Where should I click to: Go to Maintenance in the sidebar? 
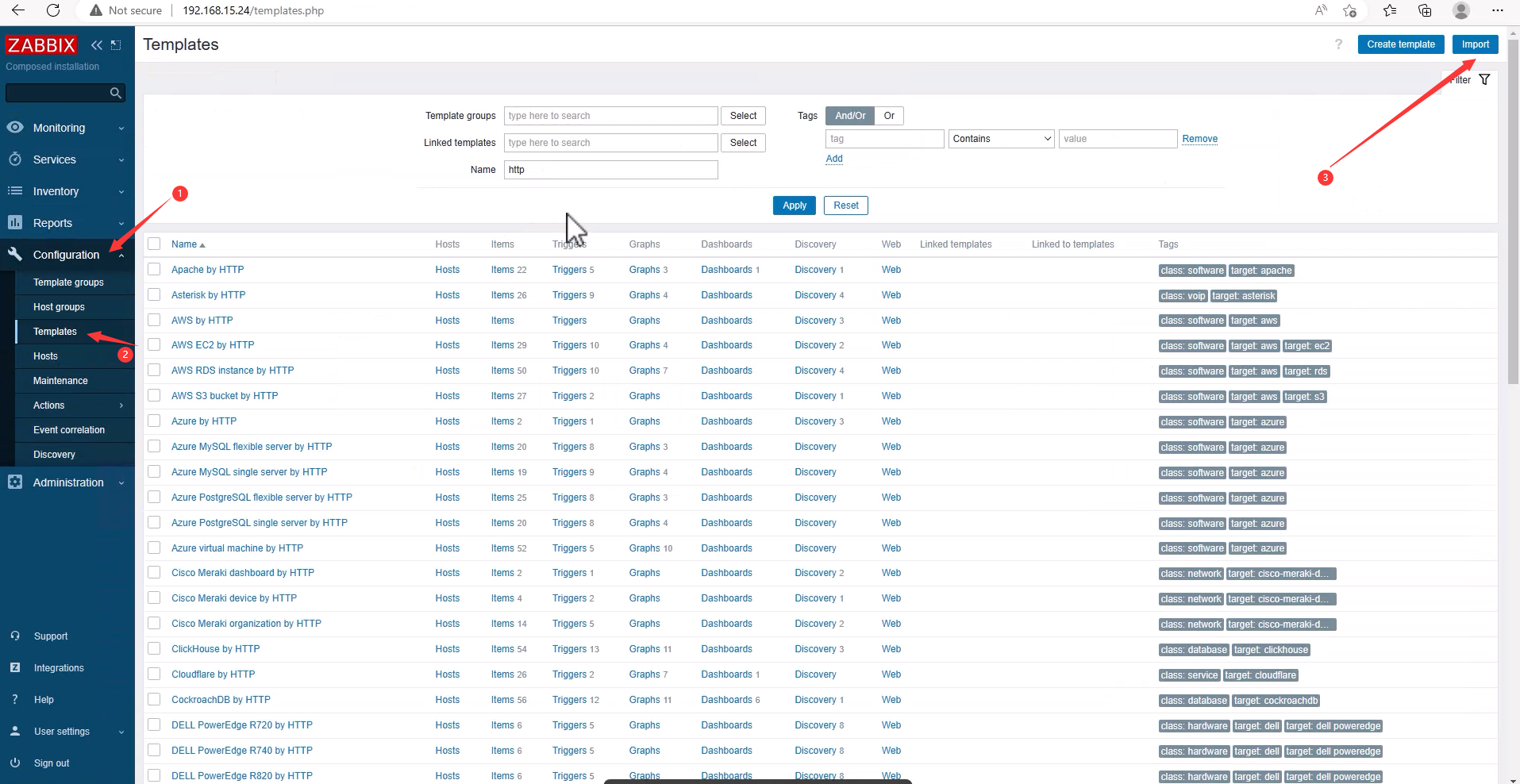(x=60, y=381)
